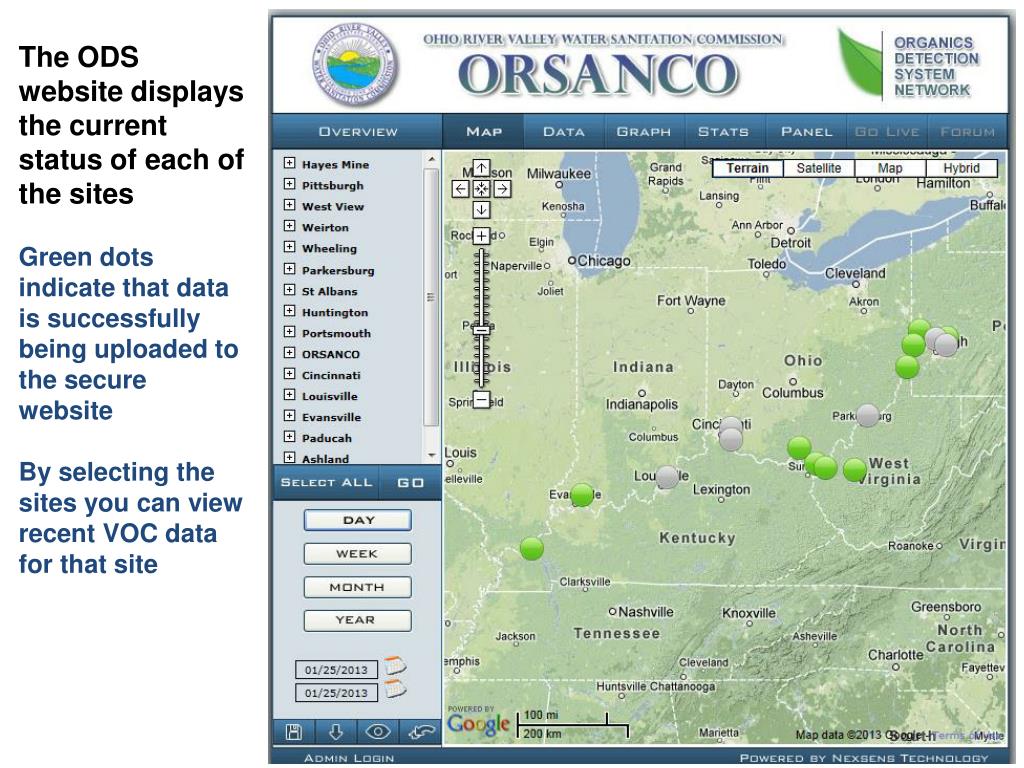Expand the Cincinnati list entry
Image resolution: width=1024 pixels, height=768 pixels.
289,373
